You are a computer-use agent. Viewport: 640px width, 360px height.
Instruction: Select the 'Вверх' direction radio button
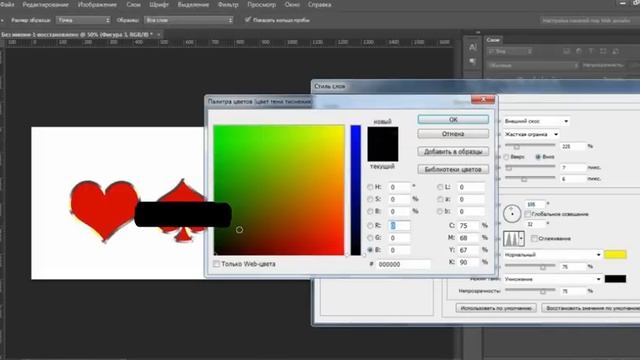[x=506, y=157]
